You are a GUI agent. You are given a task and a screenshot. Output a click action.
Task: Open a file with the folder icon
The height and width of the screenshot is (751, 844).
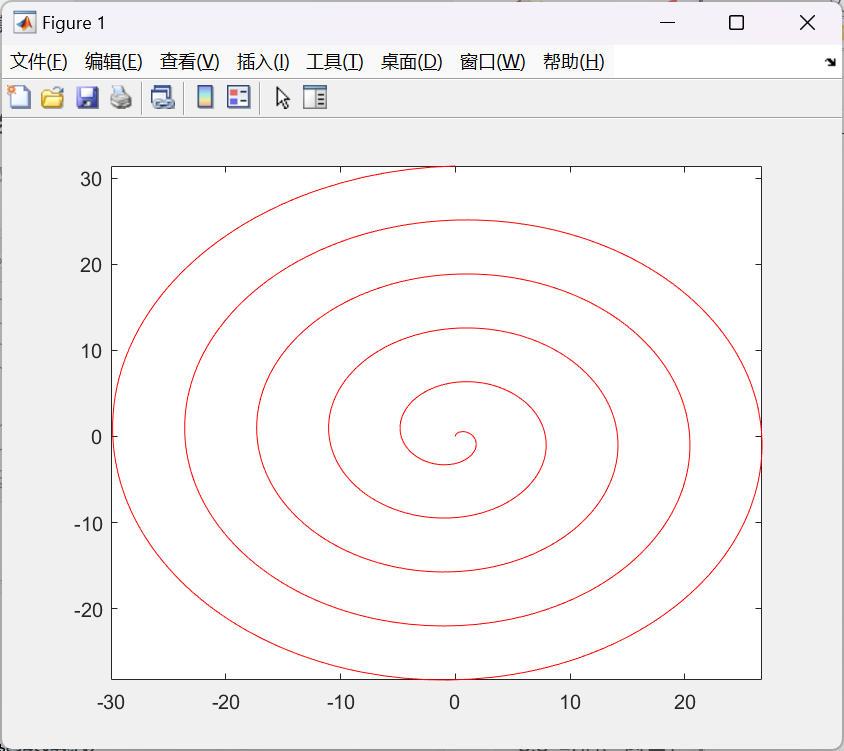[x=53, y=97]
